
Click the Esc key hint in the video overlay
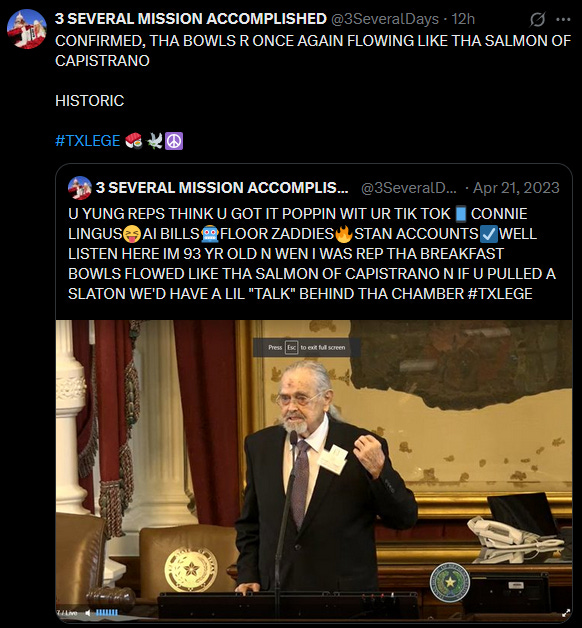[291, 347]
